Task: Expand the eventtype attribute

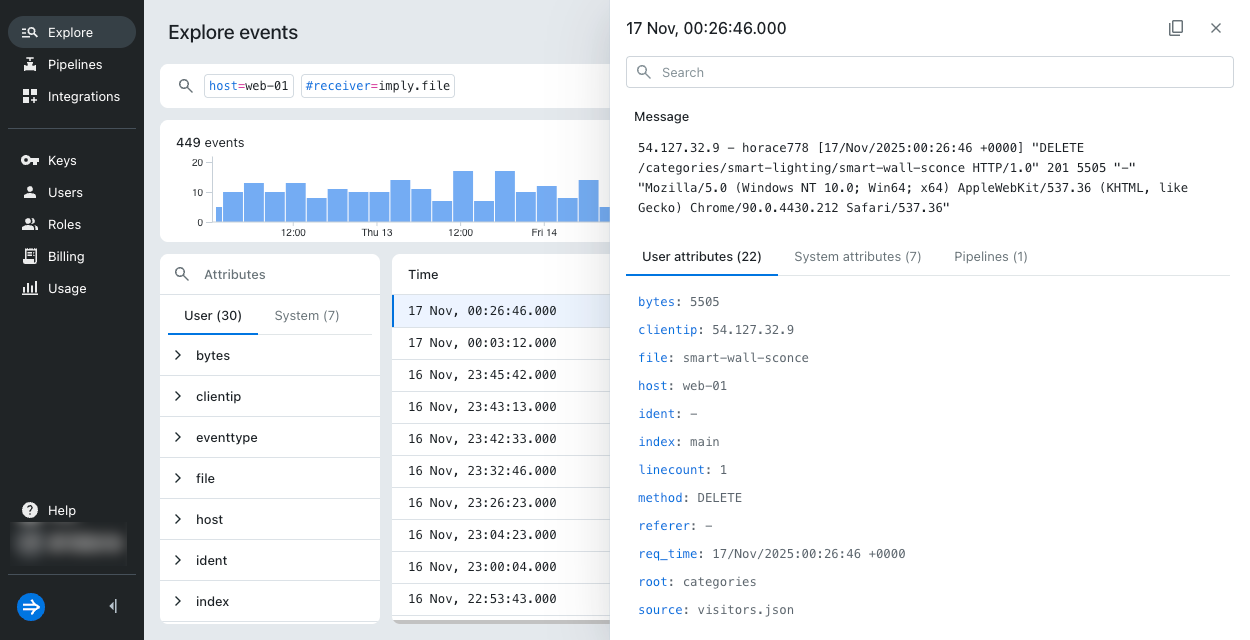Action: (178, 437)
